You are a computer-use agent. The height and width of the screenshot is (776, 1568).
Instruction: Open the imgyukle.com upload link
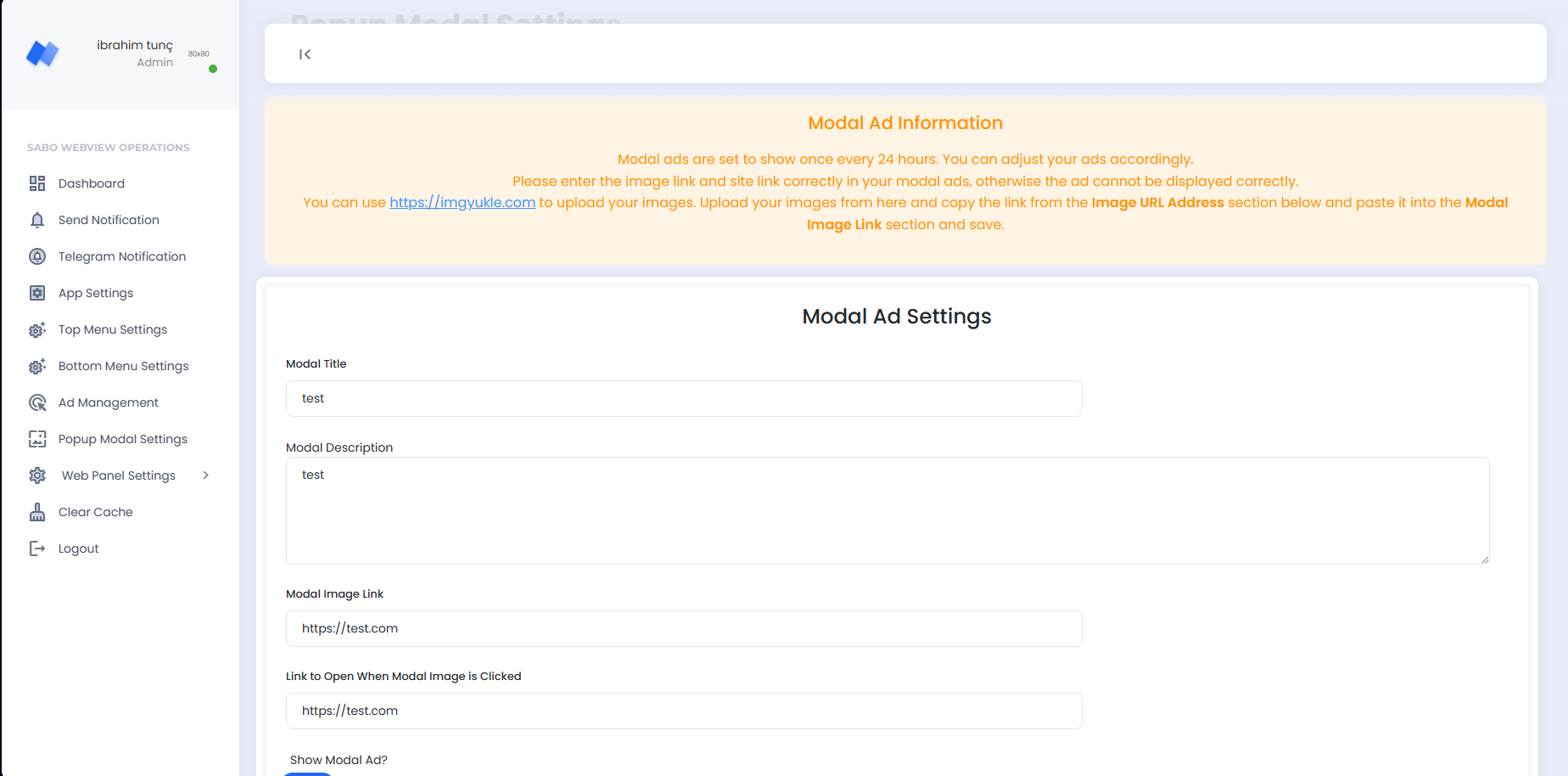pyautogui.click(x=462, y=202)
